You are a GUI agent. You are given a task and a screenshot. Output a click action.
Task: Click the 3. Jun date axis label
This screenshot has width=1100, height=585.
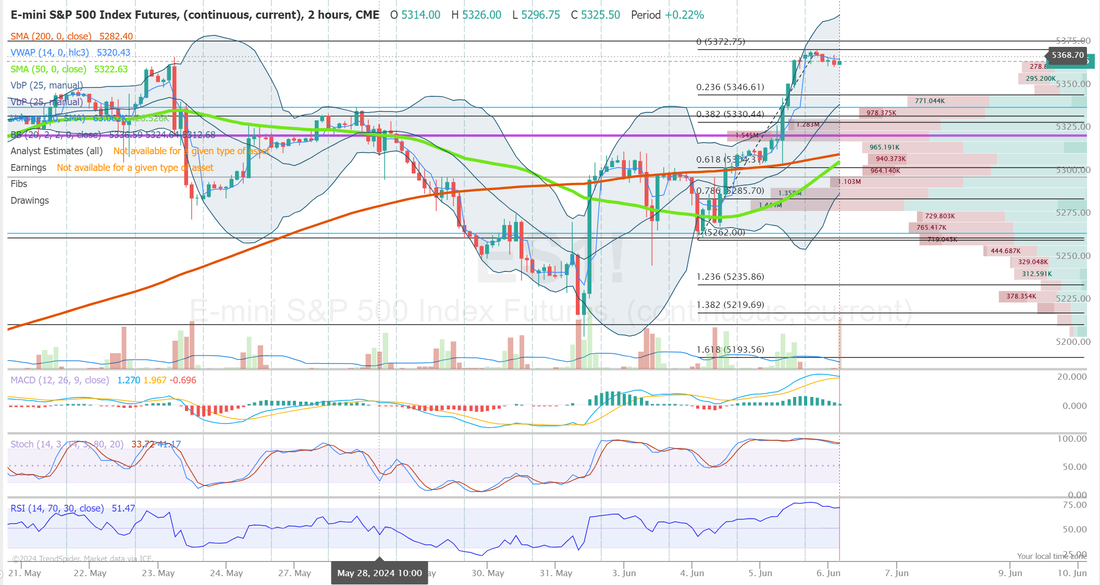624,573
